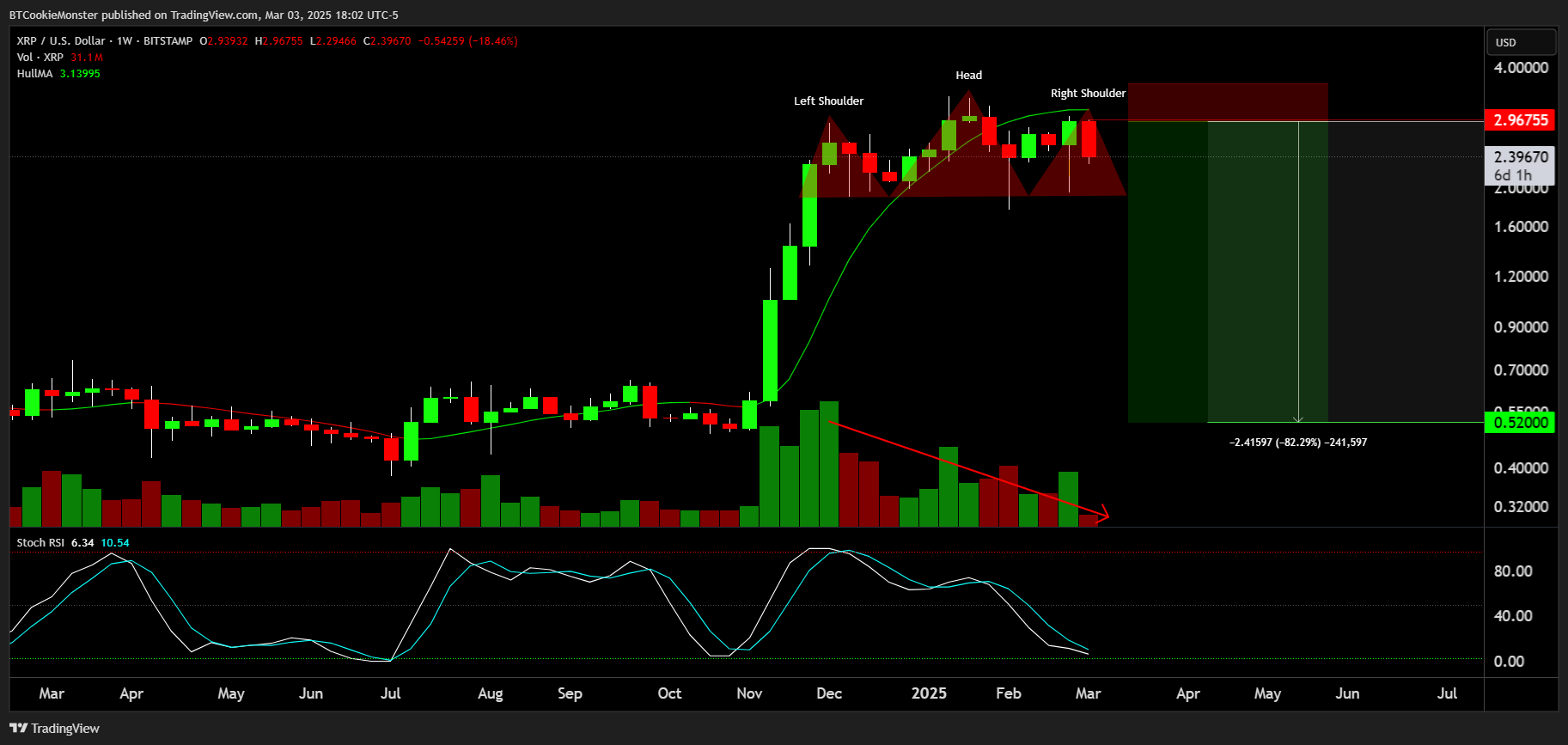Click the Oct label on time axis

click(669, 693)
